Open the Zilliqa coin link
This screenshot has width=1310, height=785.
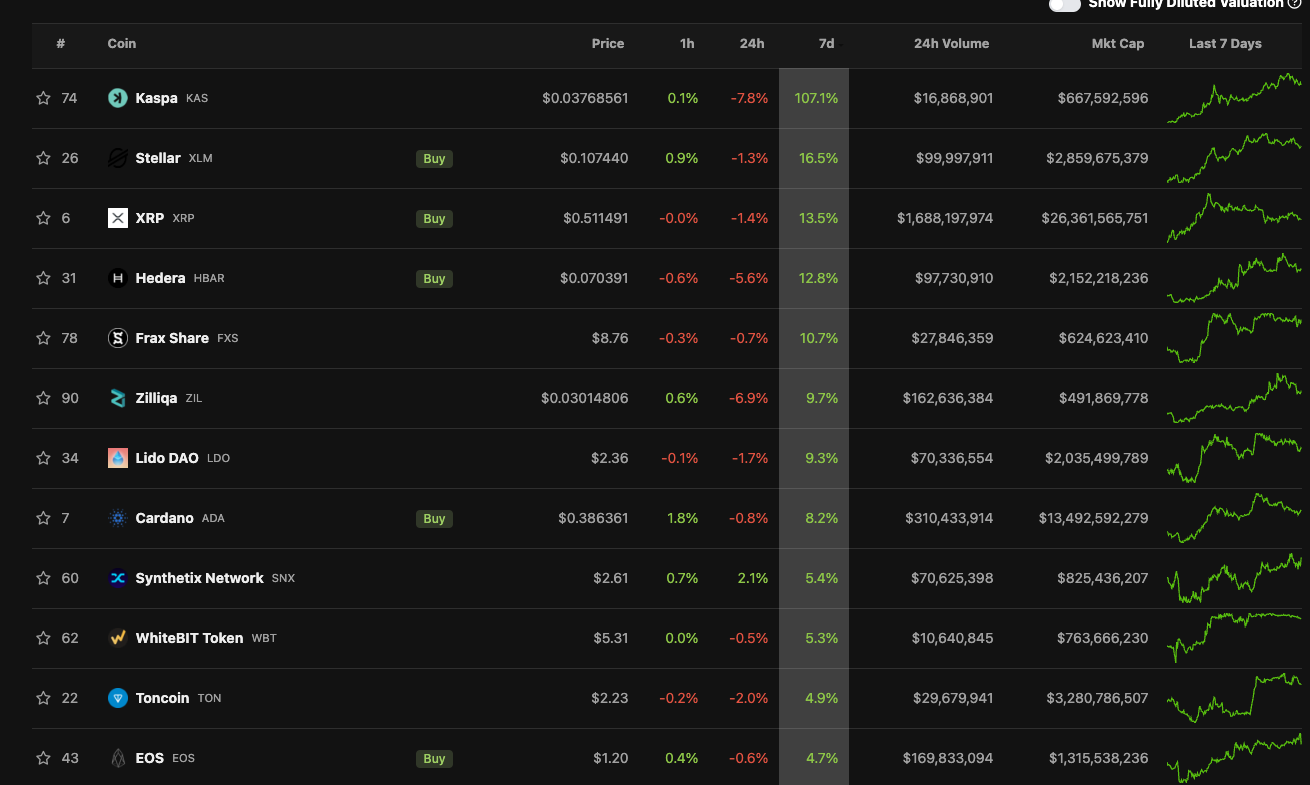(x=156, y=398)
